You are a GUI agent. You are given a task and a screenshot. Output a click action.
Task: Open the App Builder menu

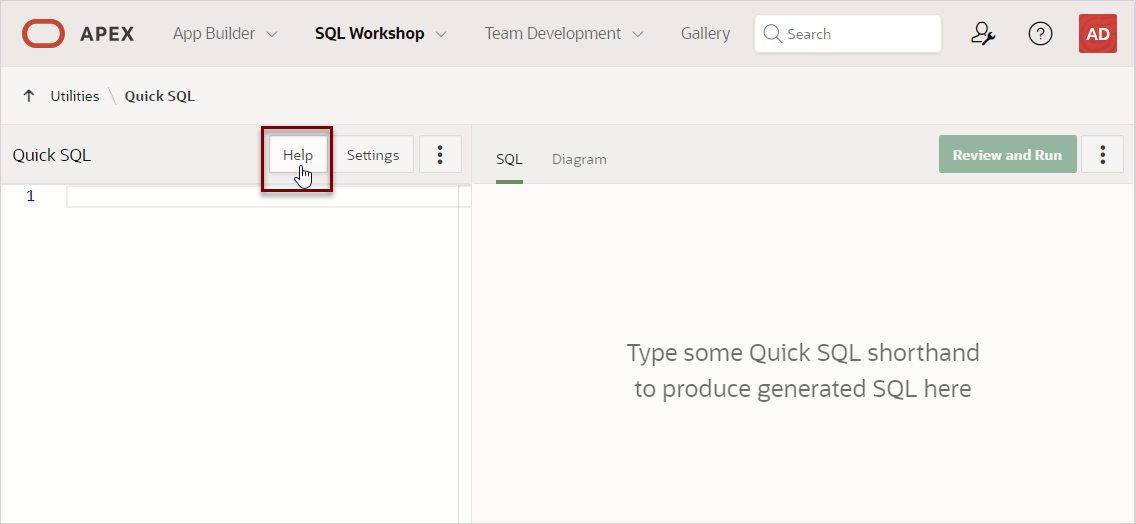point(214,33)
